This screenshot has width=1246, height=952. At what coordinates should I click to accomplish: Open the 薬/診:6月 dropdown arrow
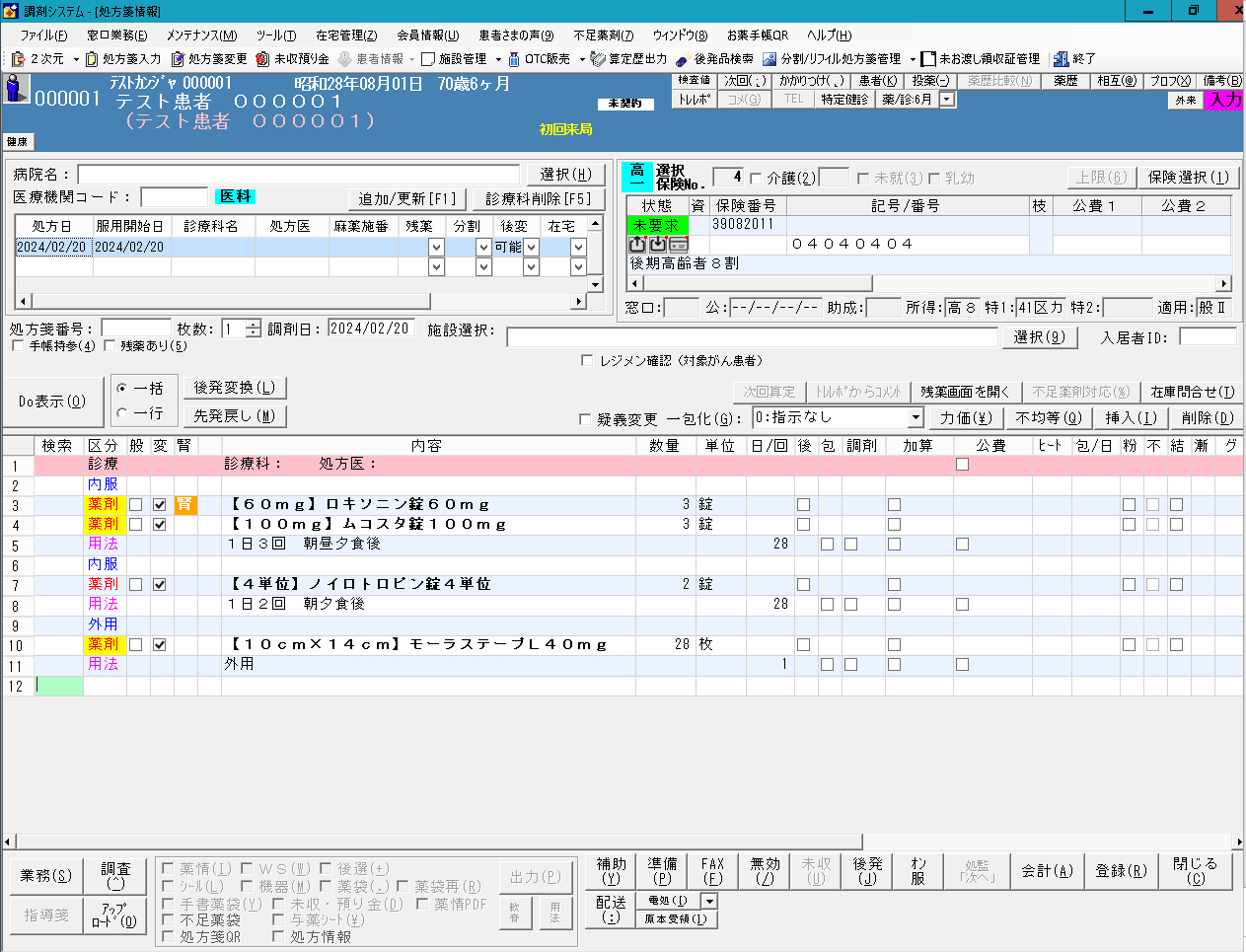[x=947, y=100]
